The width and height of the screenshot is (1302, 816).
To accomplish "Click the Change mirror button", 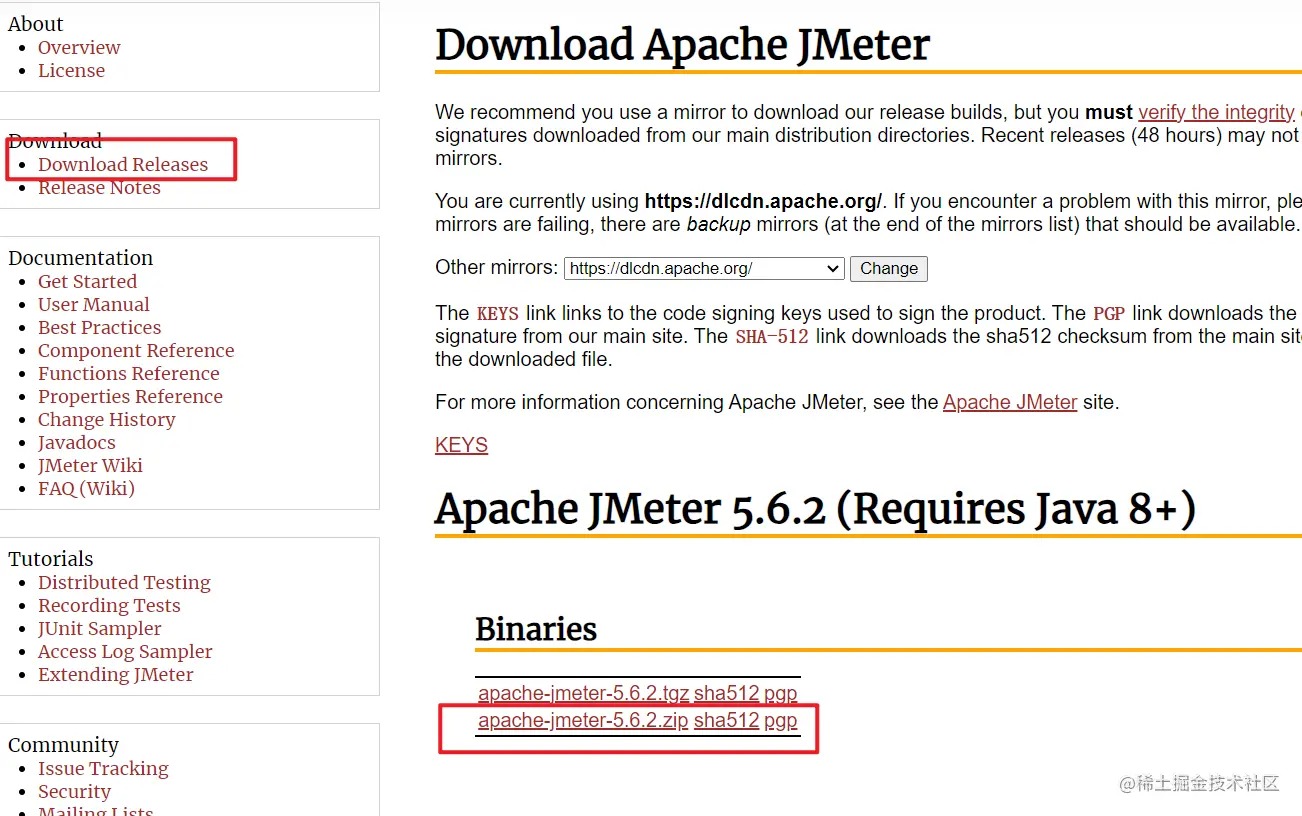I will click(x=889, y=269).
